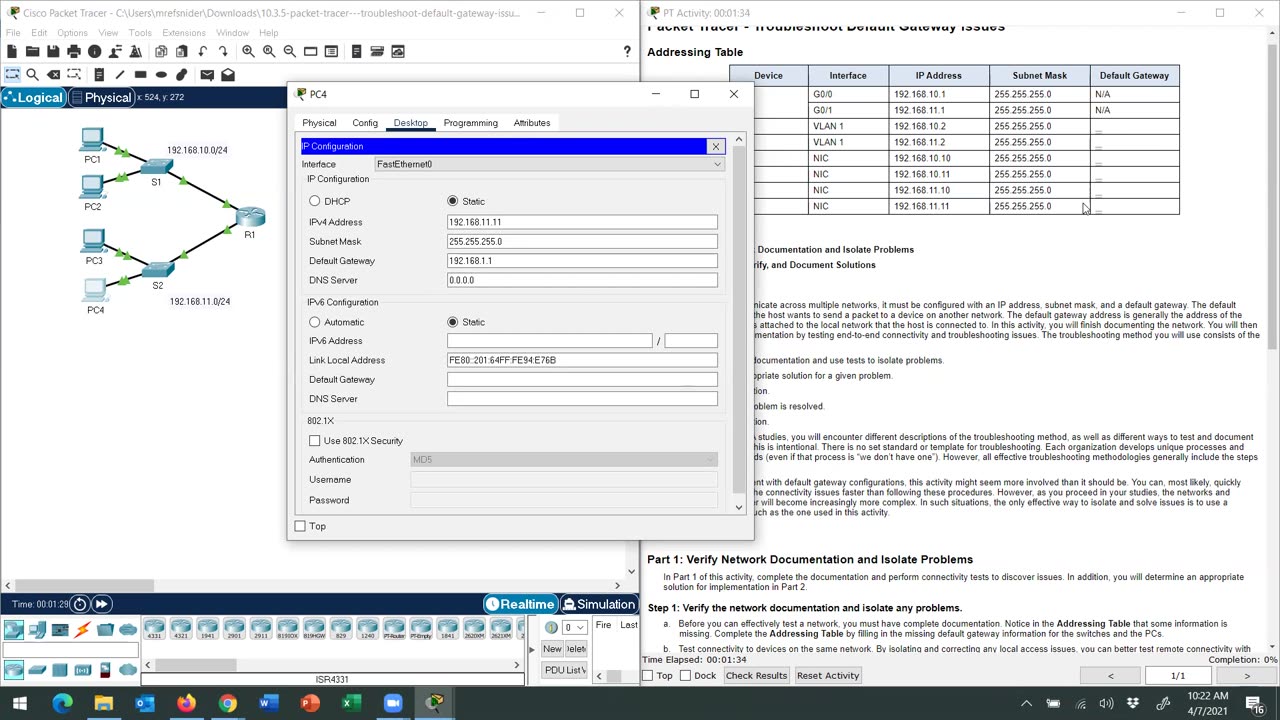Click the Reset Activity button

click(828, 676)
